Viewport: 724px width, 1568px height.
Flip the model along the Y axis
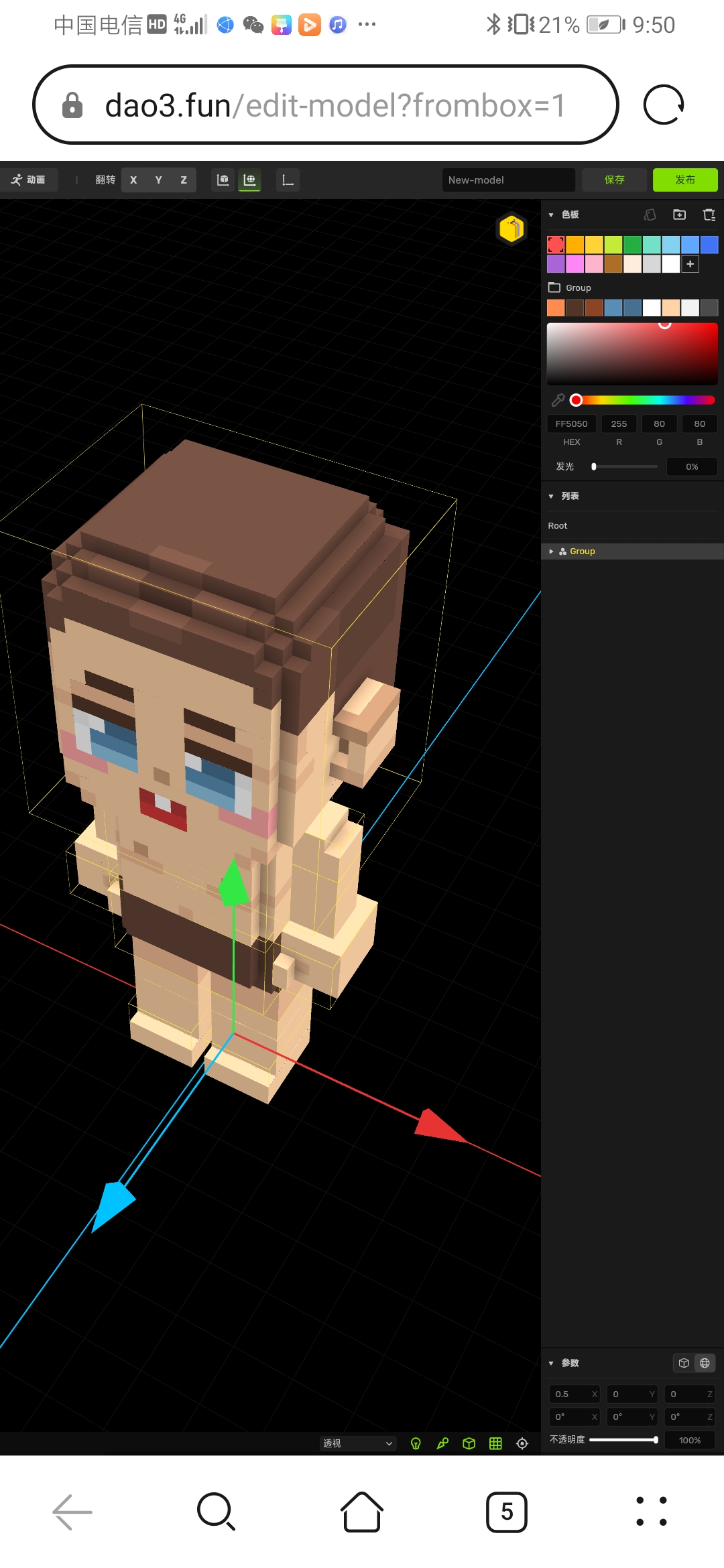click(x=159, y=180)
